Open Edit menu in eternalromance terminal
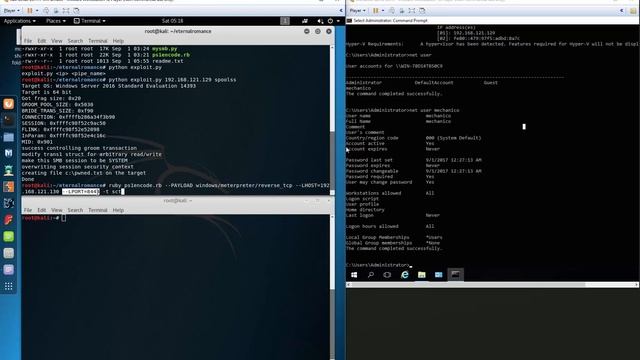Screen dimensions: 640x360 point(42,41)
